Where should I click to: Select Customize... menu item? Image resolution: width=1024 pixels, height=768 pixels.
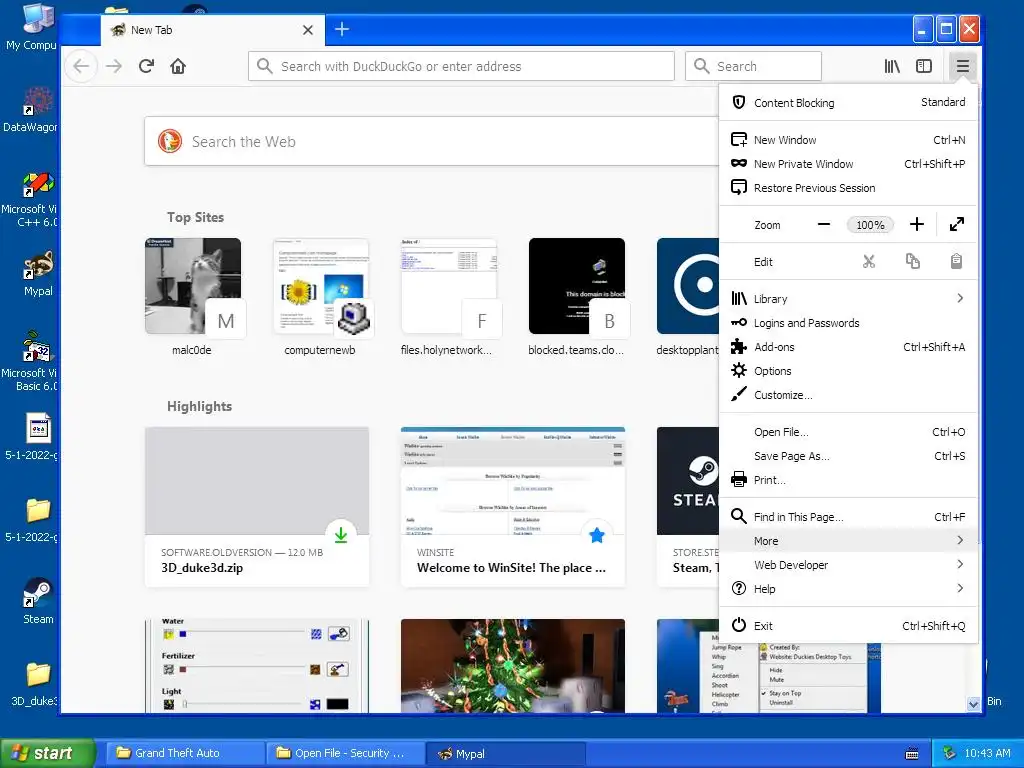coord(848,395)
